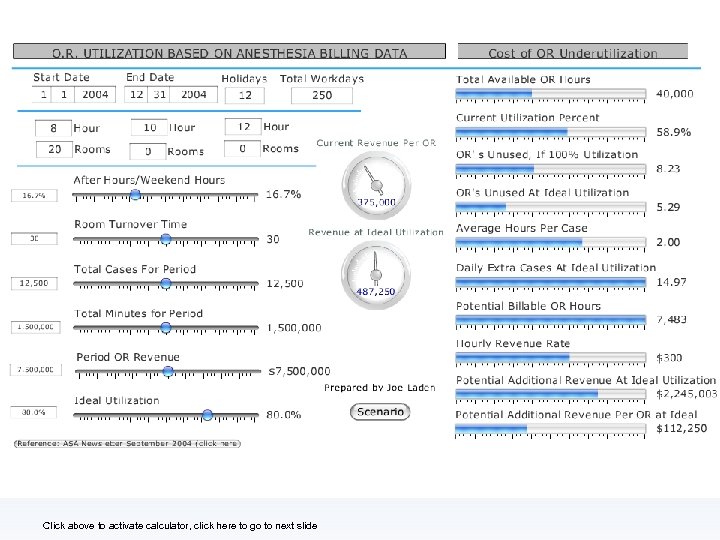Click the Scenario button
Viewport: 720px width, 540px height.
(380, 411)
